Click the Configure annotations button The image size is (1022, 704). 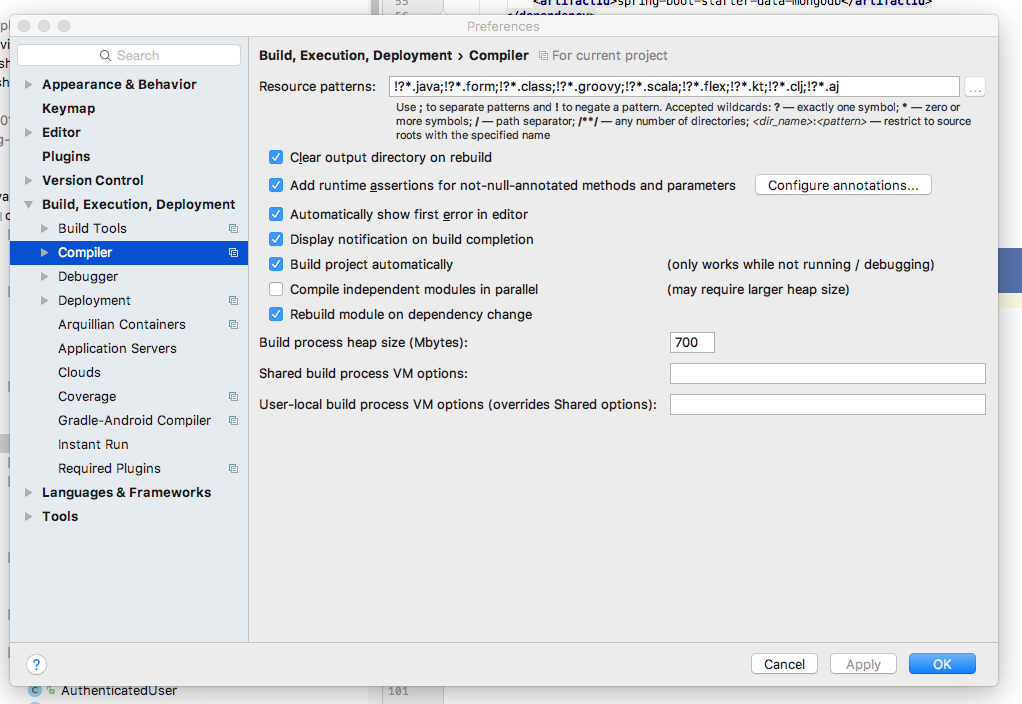coord(843,185)
